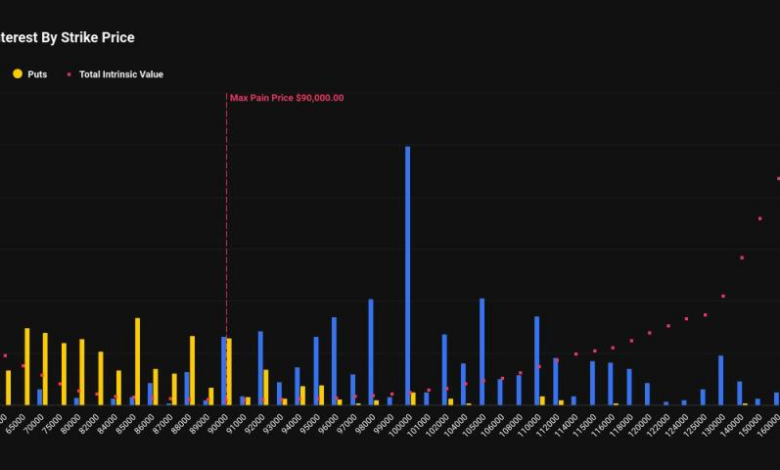Toggle the Total Intrinsic Value legend label
780x470 pixels.
point(121,74)
